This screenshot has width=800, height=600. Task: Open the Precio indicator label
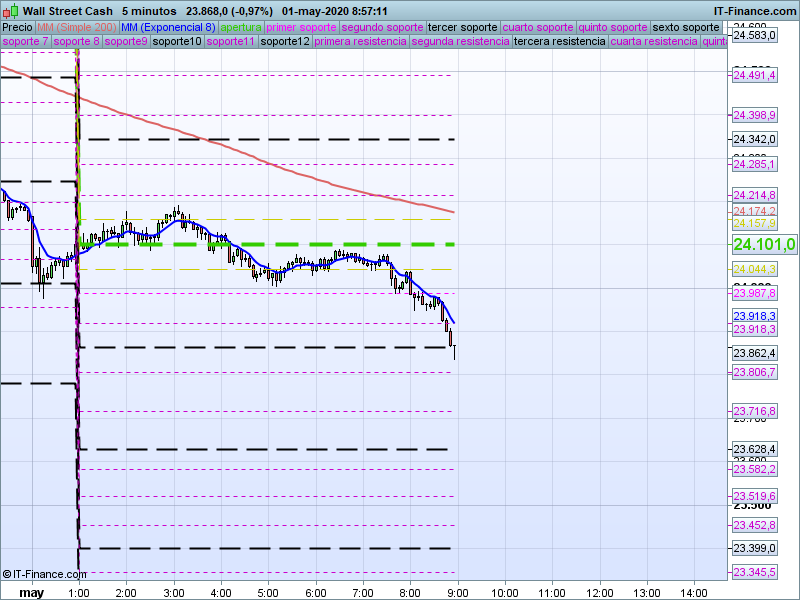(x=17, y=27)
